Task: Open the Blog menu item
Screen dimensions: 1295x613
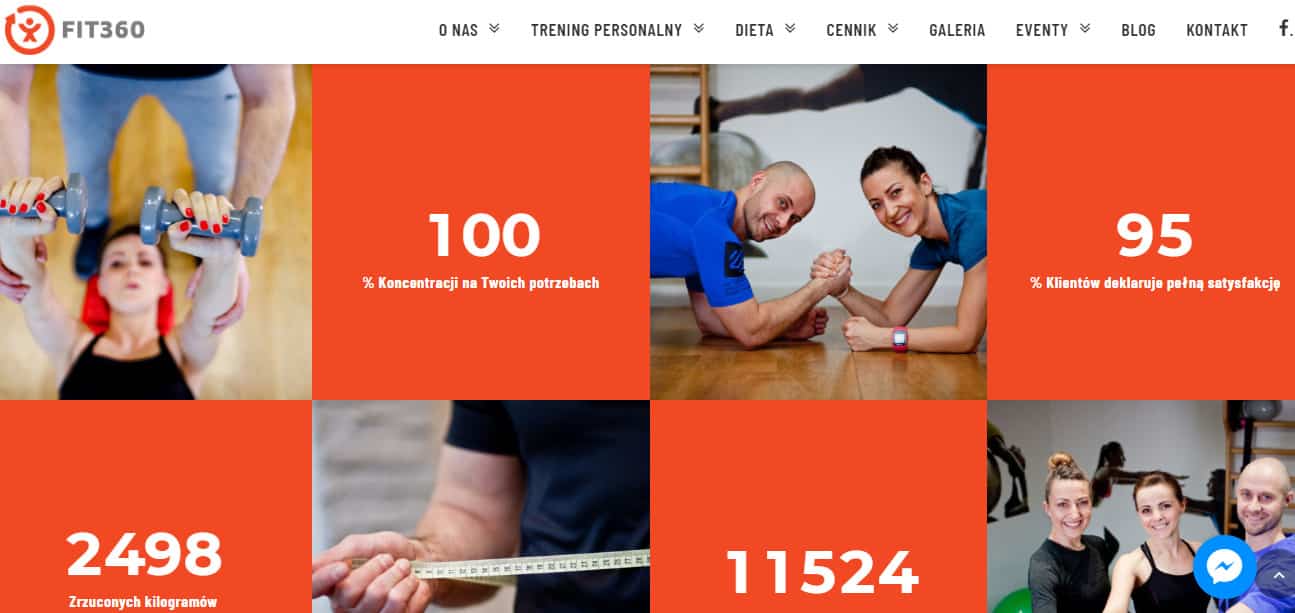Action: pos(1138,30)
